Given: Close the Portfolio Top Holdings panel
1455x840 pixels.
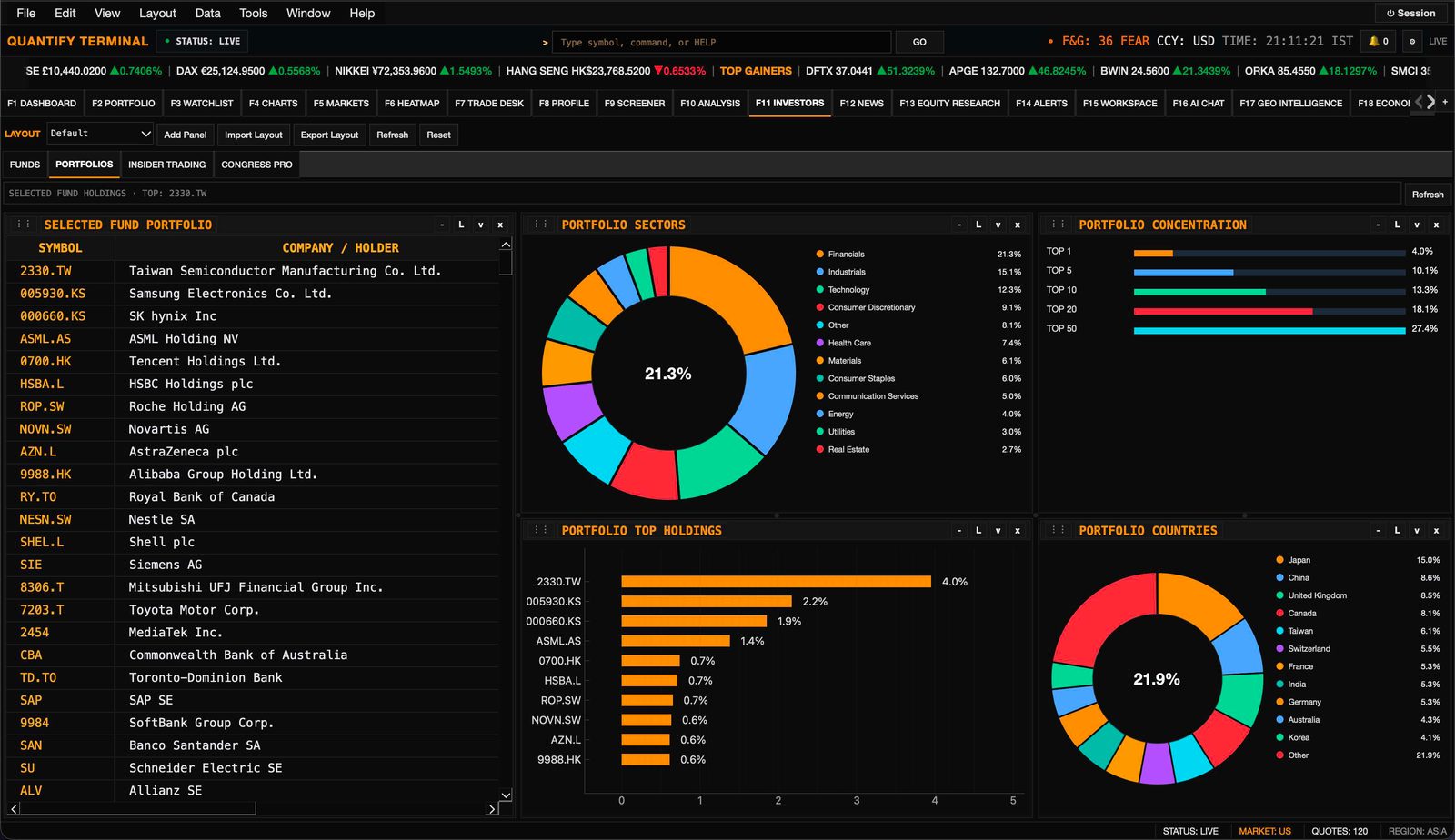Looking at the screenshot, I should (x=1018, y=530).
